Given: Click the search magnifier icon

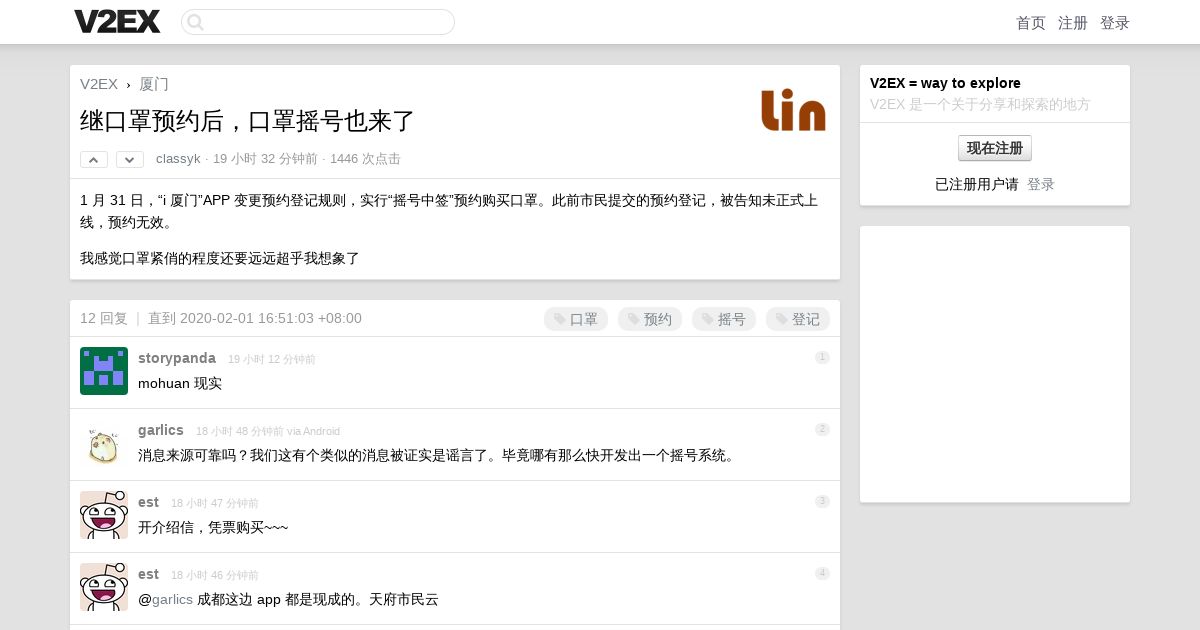Looking at the screenshot, I should coord(196,22).
